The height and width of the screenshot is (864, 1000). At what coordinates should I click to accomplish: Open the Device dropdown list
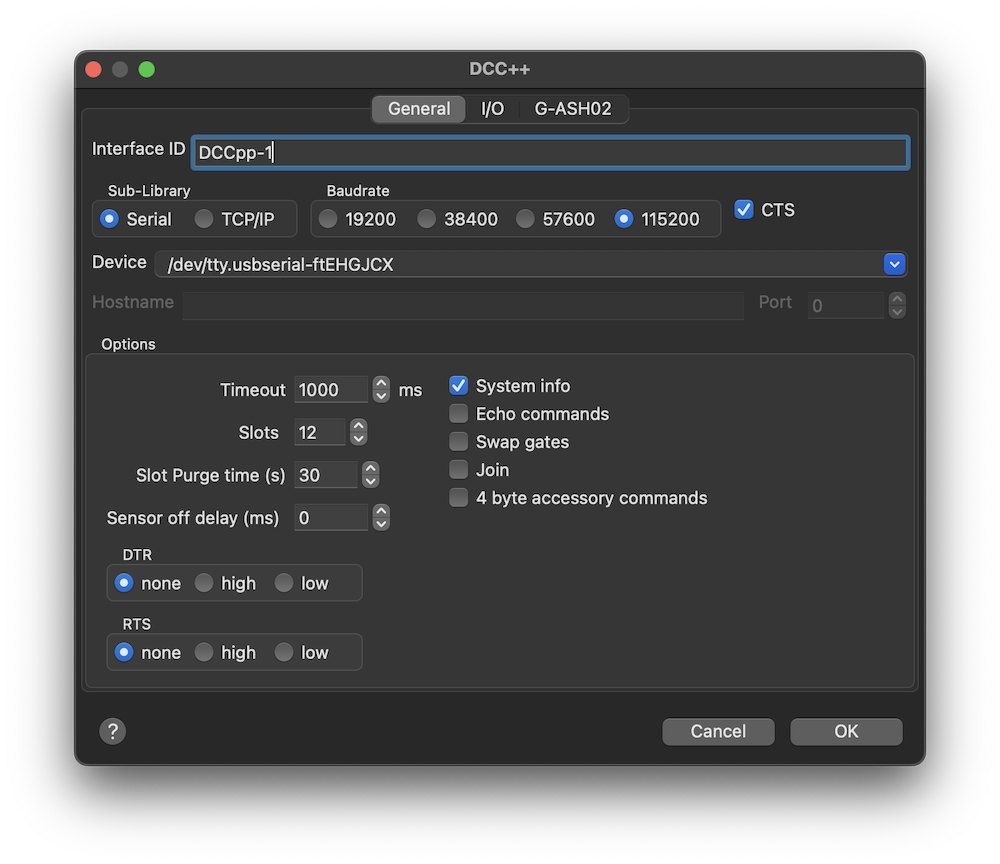894,264
